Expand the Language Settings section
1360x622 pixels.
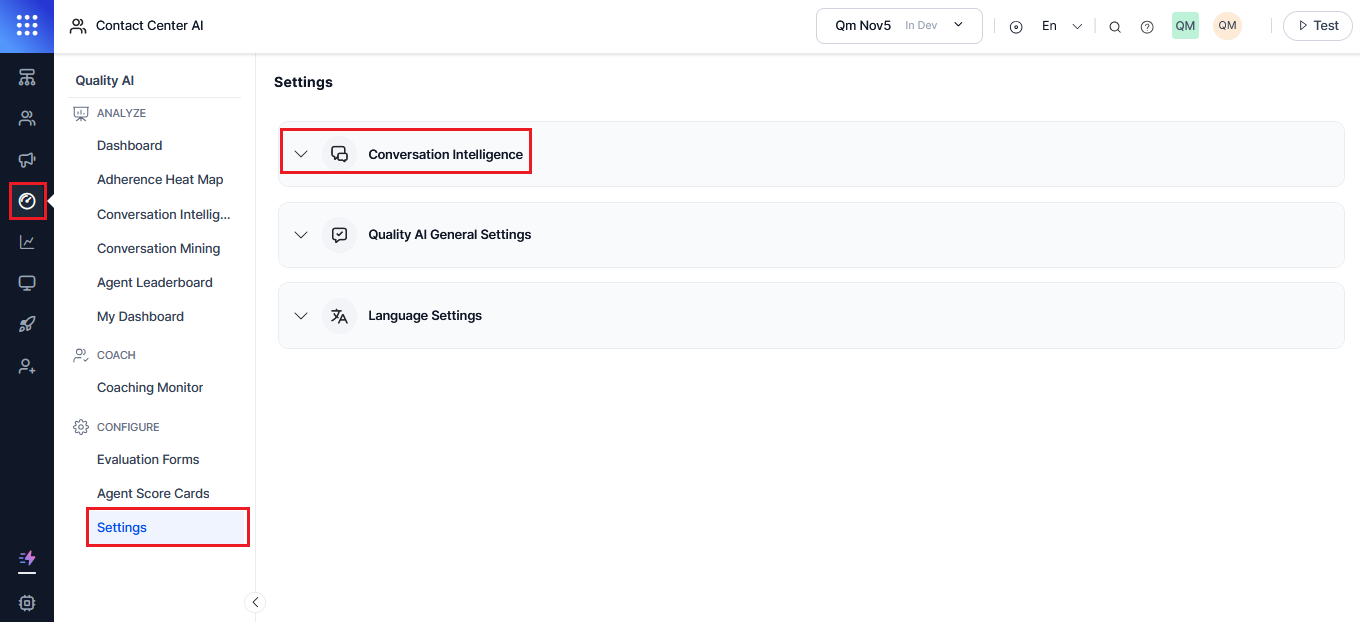click(301, 316)
